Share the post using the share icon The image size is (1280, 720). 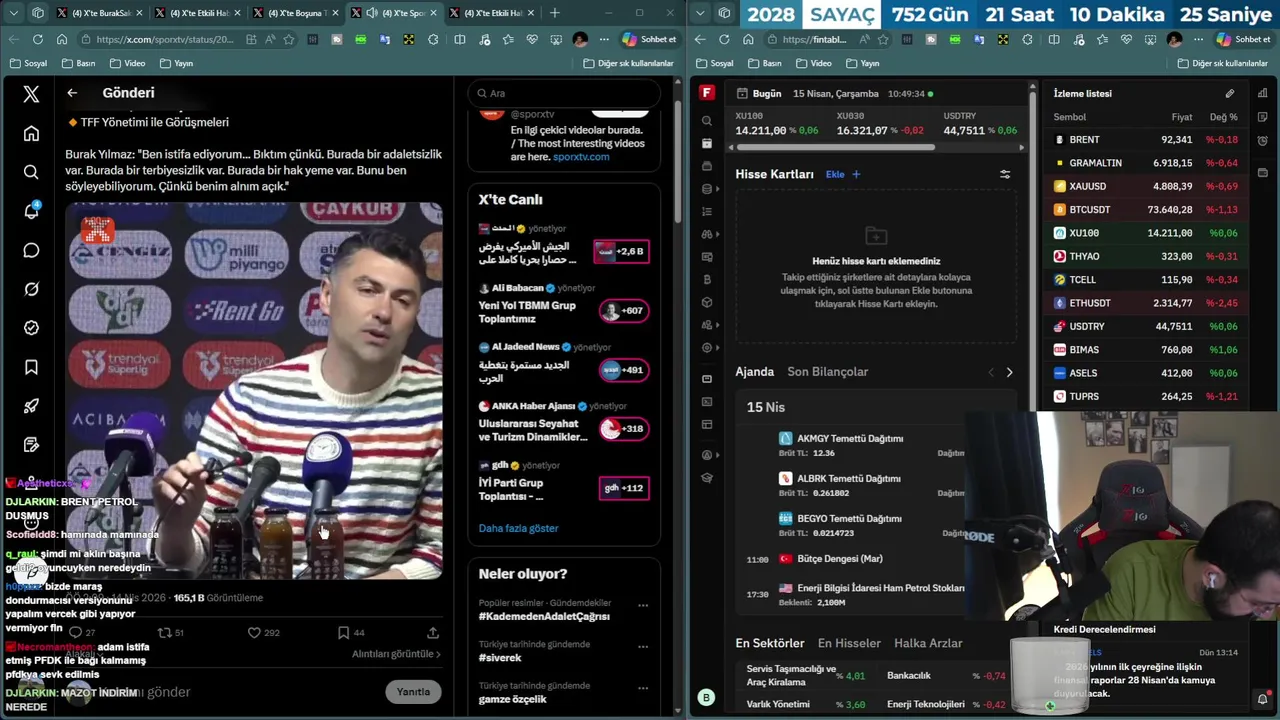pyautogui.click(x=433, y=633)
